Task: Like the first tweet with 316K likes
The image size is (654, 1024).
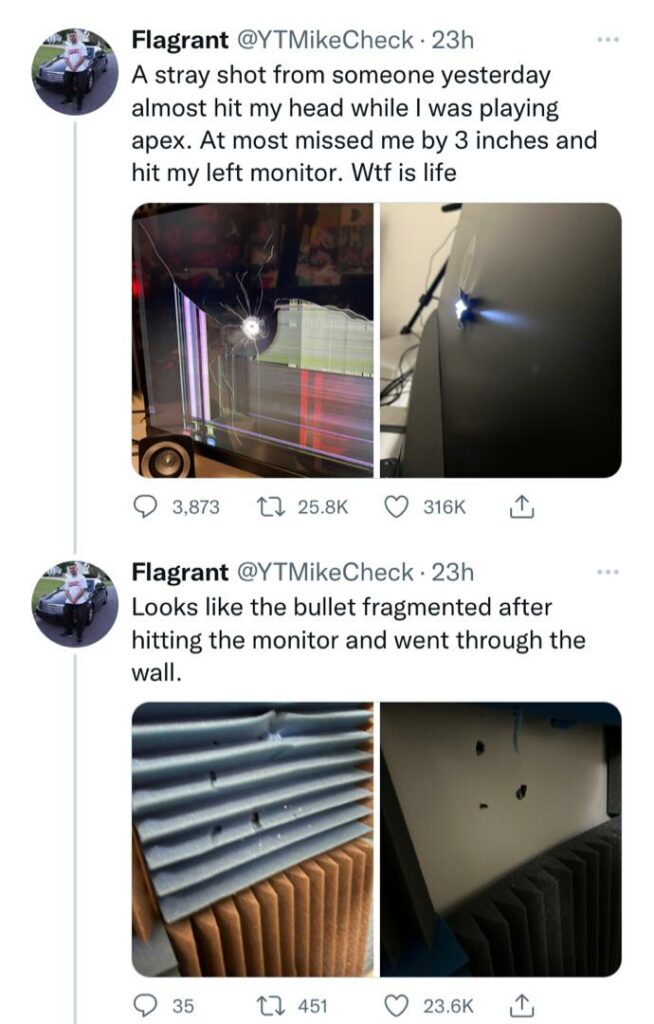Action: point(395,507)
